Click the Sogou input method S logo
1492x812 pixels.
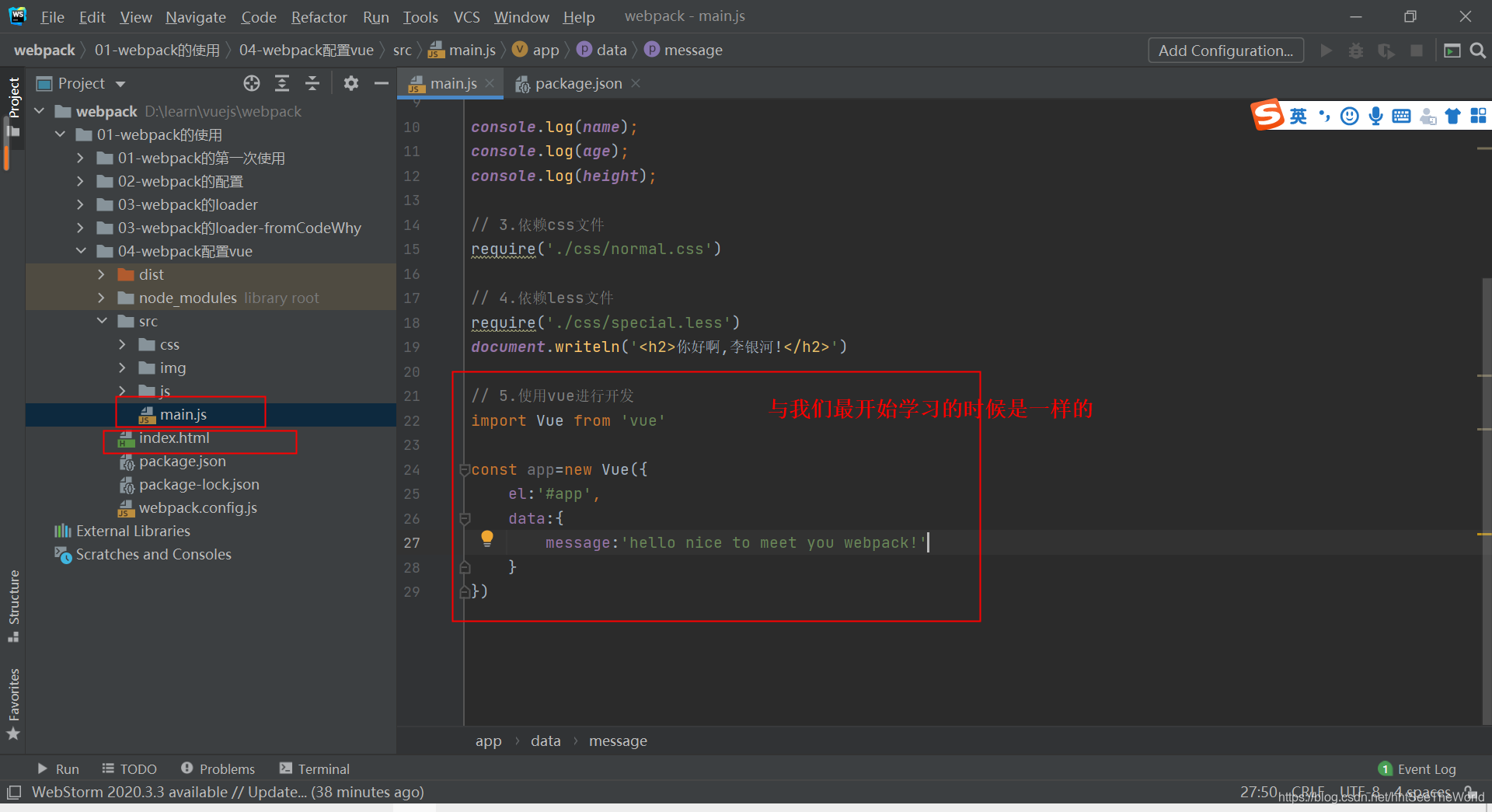1267,115
